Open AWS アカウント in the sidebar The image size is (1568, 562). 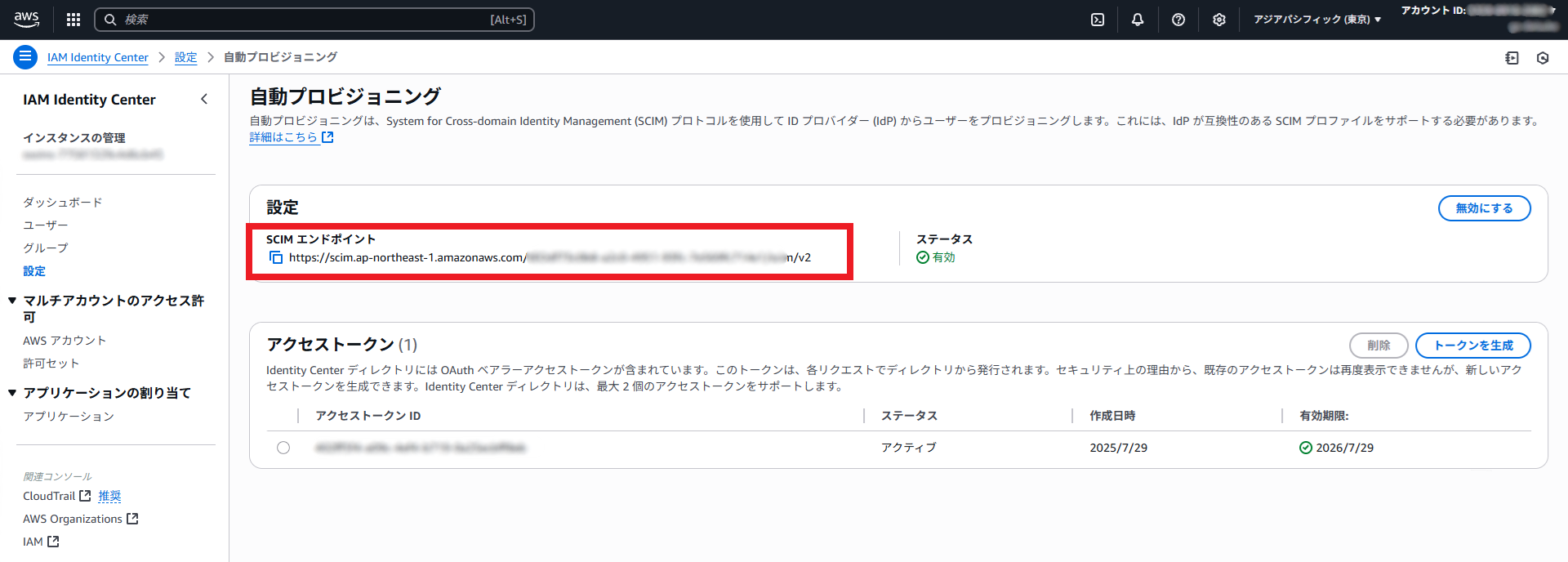65,340
